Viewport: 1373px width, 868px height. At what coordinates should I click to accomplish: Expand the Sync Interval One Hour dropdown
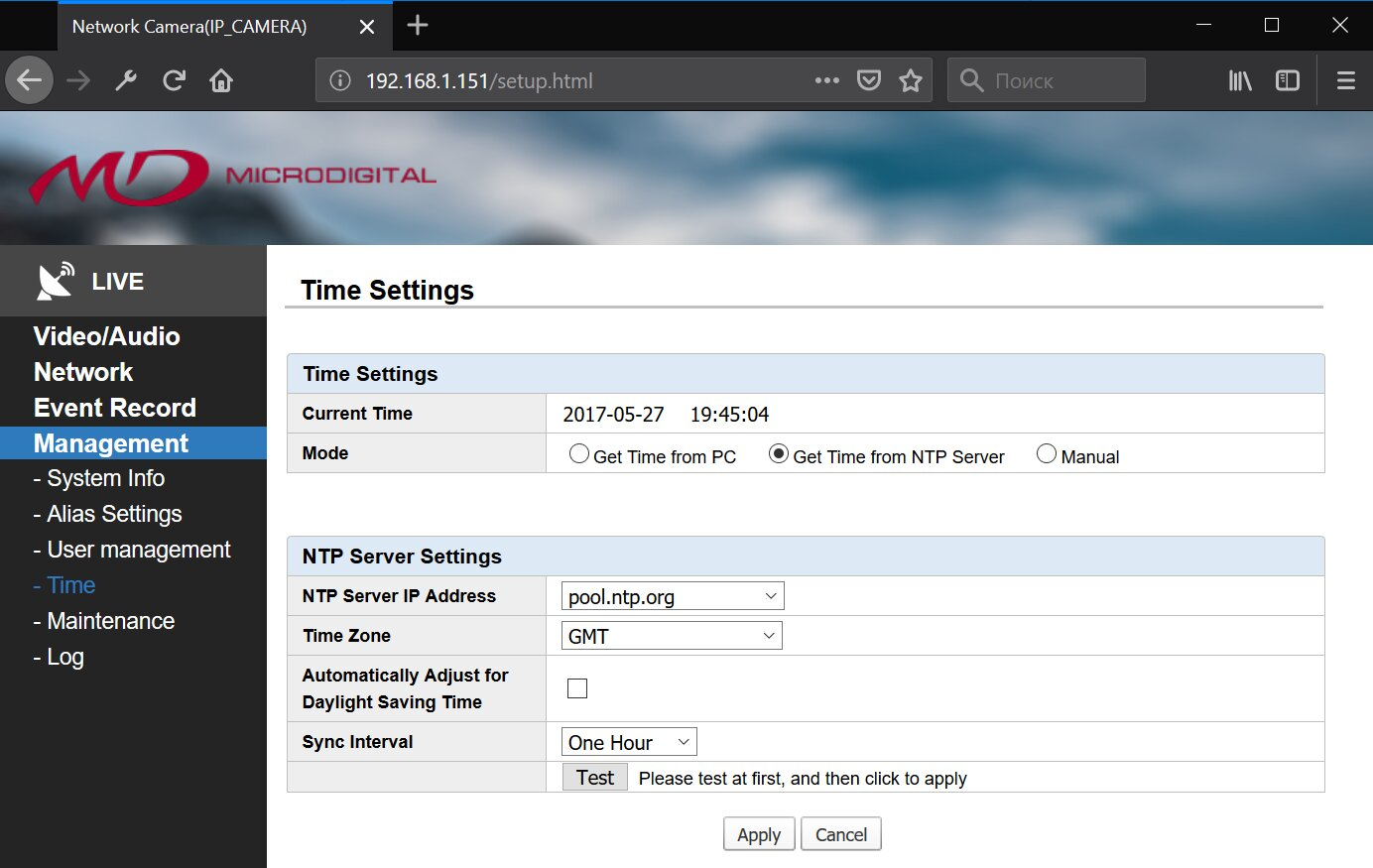[x=629, y=742]
